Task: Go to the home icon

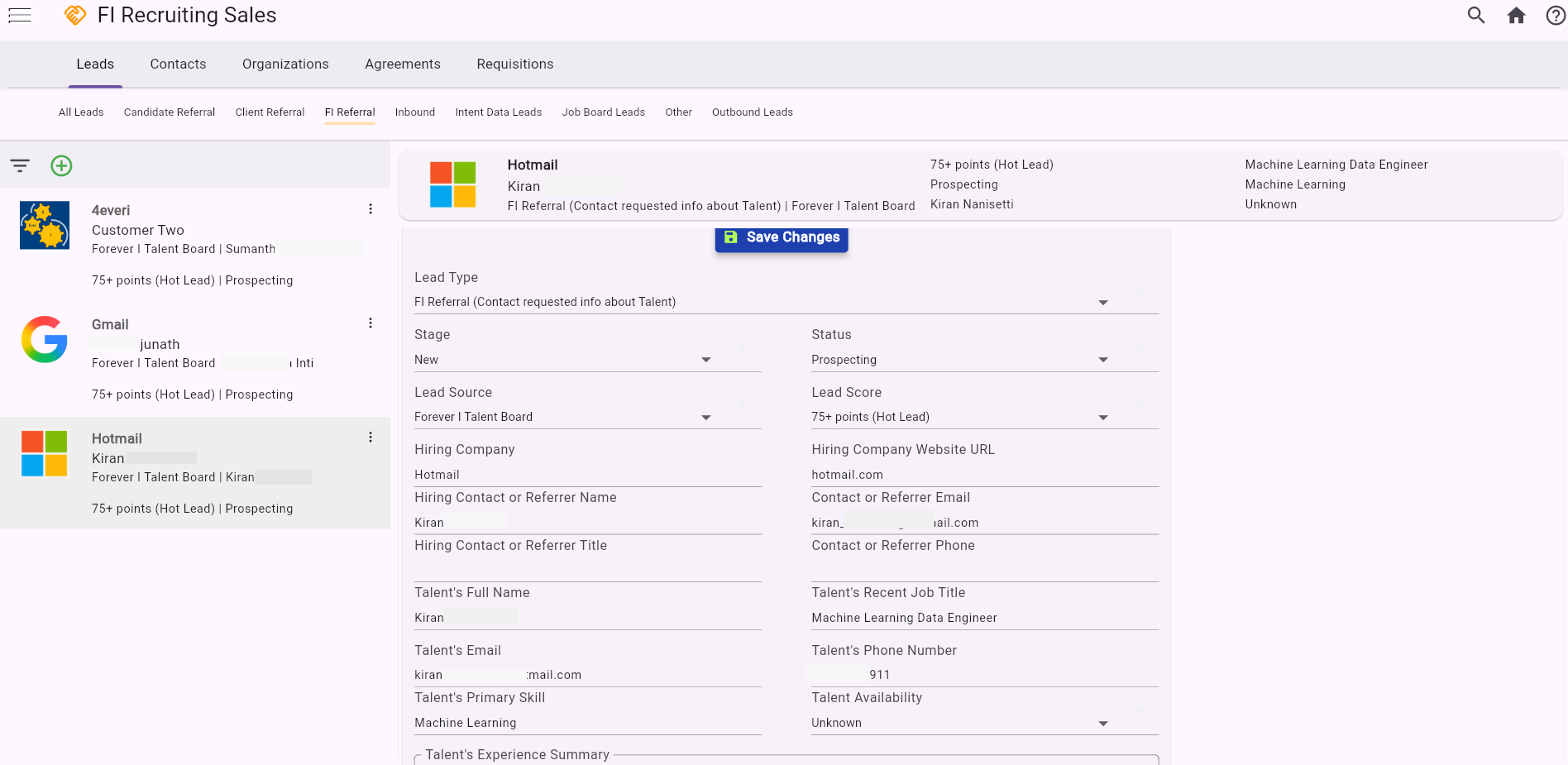Action: coord(1516,15)
